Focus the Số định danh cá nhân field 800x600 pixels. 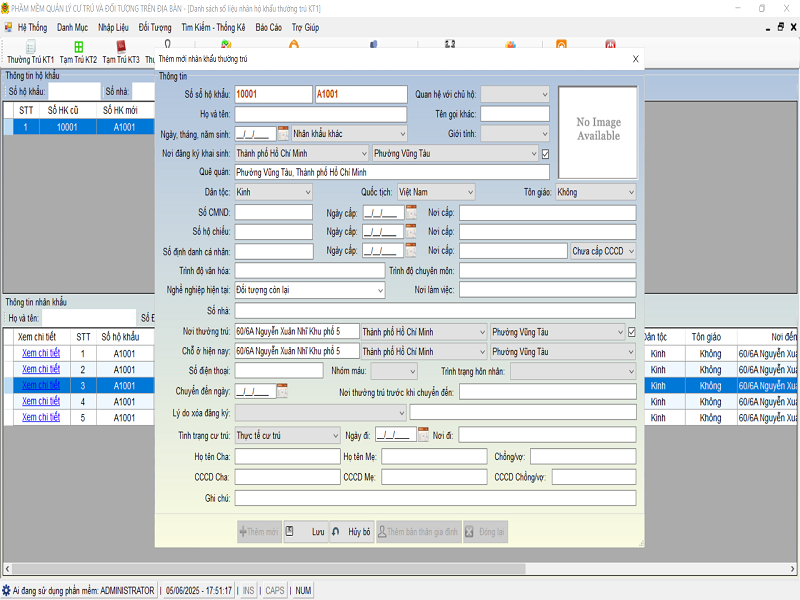click(274, 252)
